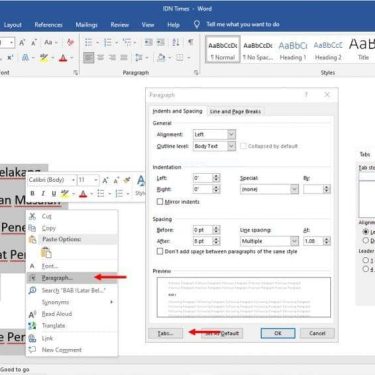Open mini toolbar font name dropdown

73,180
